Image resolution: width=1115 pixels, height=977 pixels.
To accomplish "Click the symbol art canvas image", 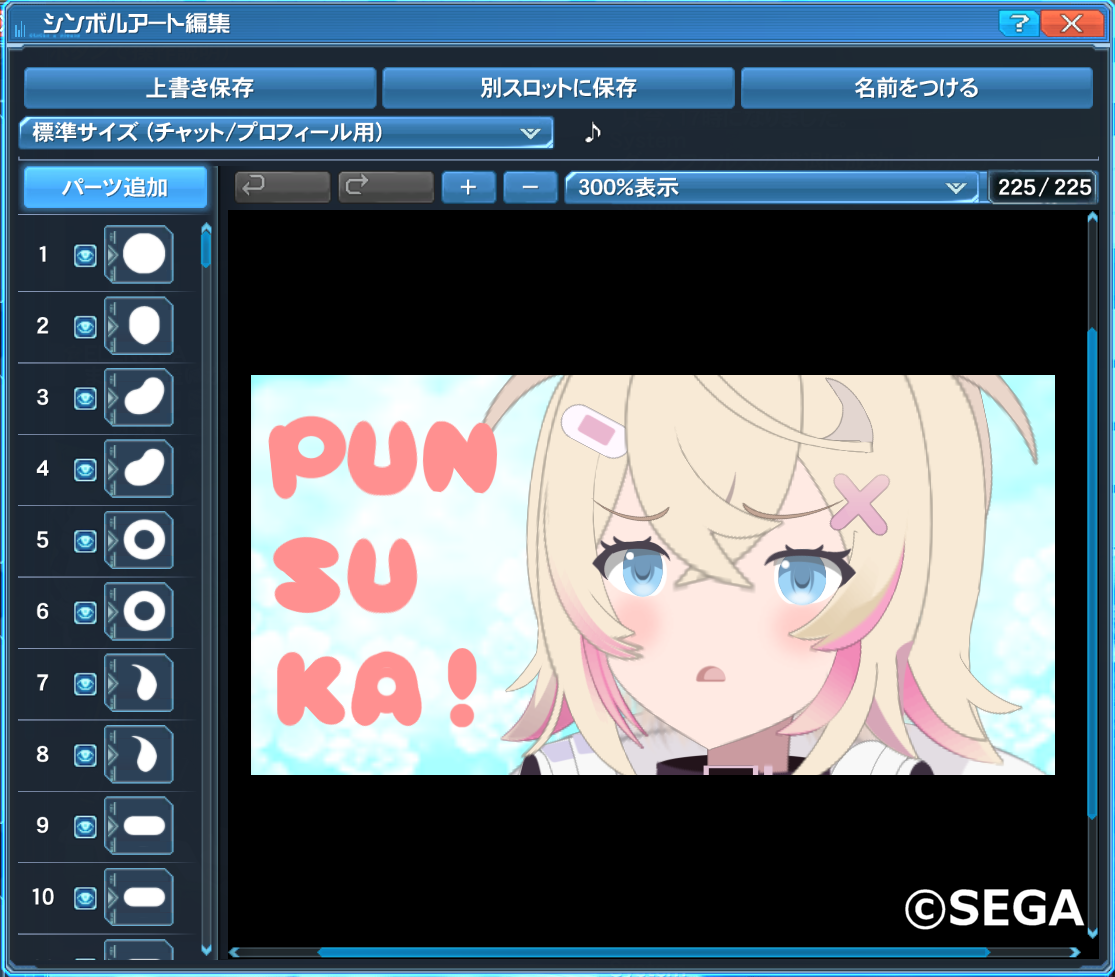I will tap(653, 575).
